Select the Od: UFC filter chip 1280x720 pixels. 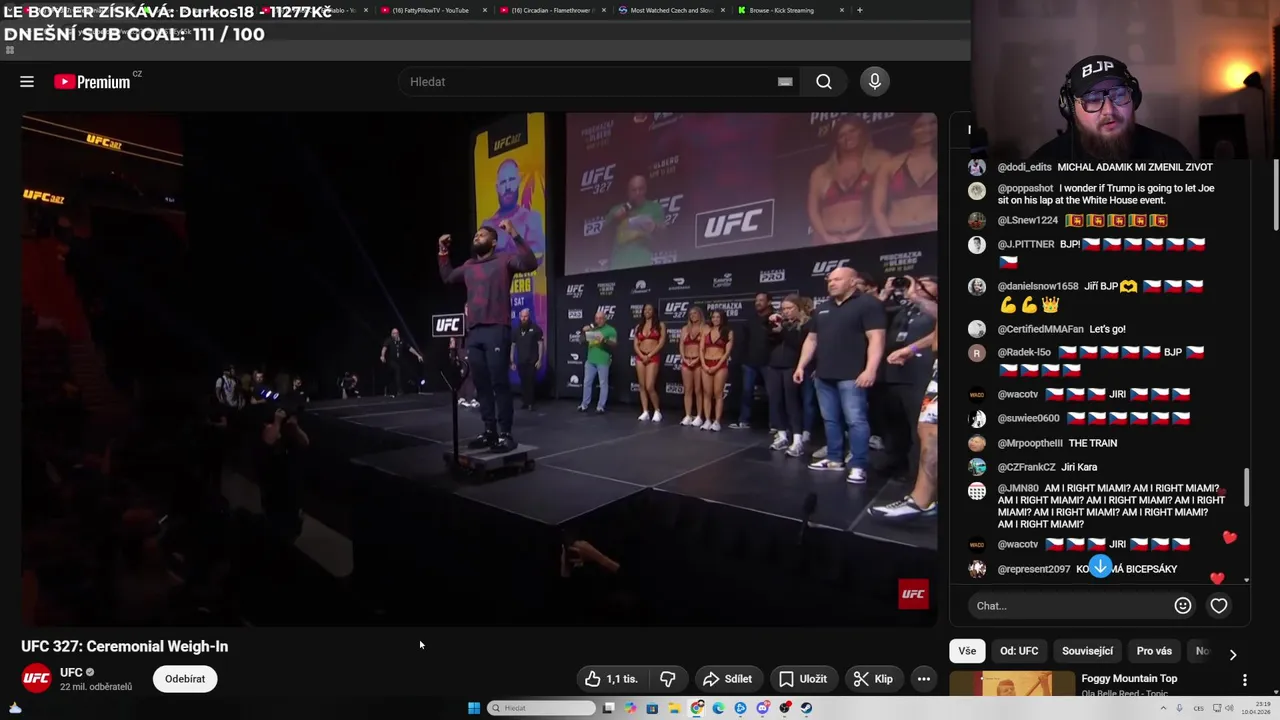tap(1019, 651)
